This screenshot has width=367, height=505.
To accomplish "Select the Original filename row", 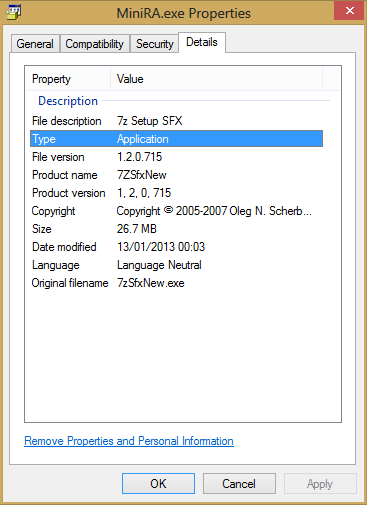I will click(x=176, y=283).
